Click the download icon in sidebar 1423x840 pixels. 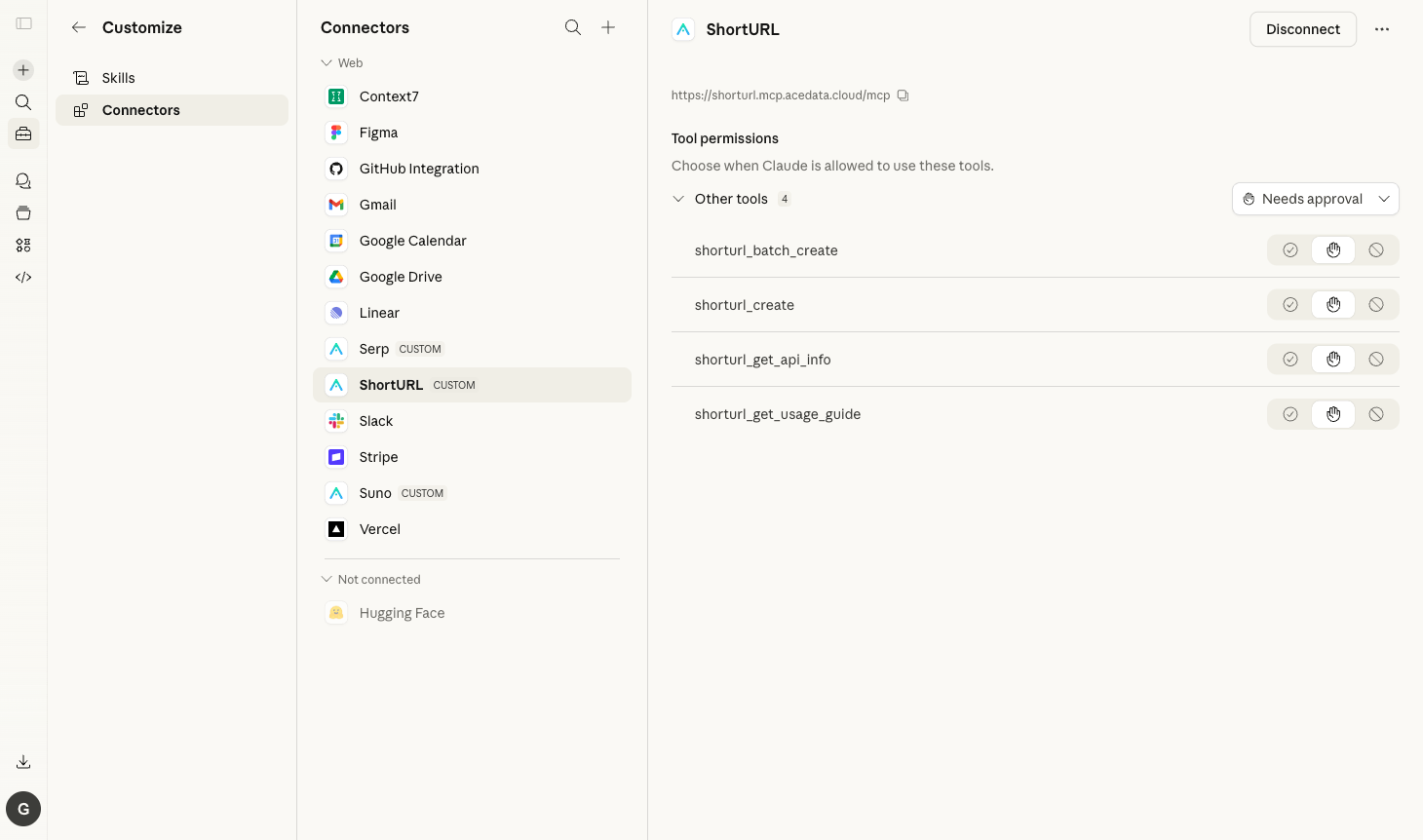[23, 762]
